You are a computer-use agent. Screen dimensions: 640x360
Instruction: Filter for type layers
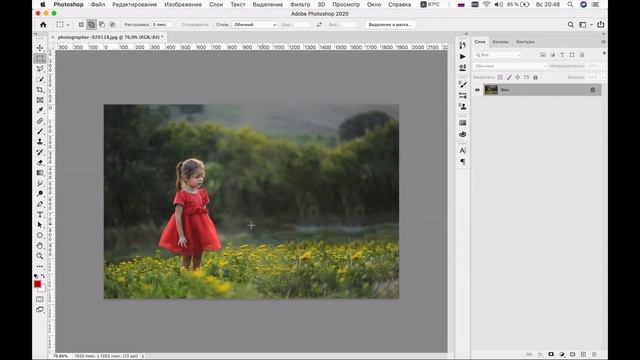[x=562, y=55]
